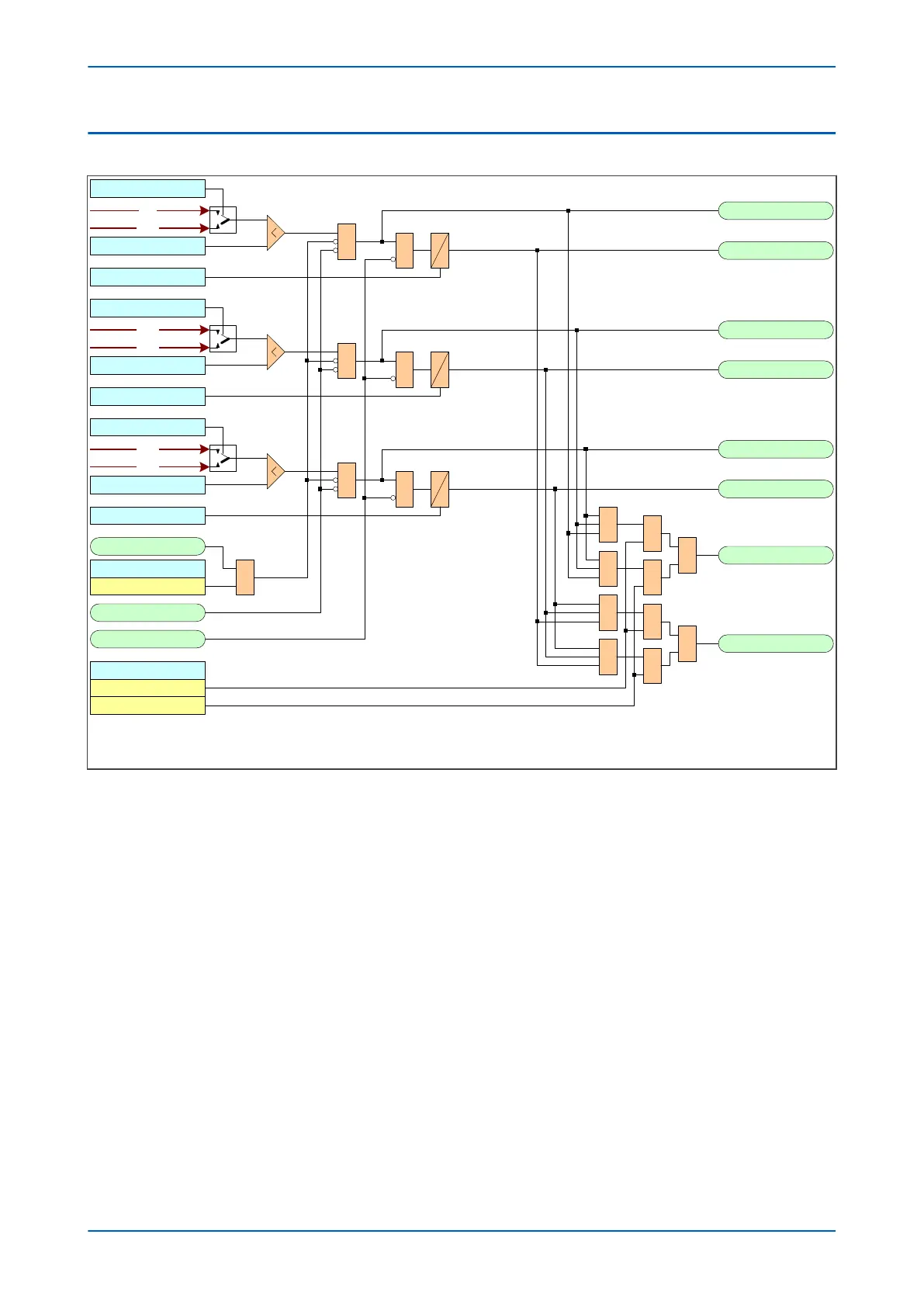This screenshot has height=1307, width=924.
Task: Click the top-left green input signal pill
Action: click(147, 546)
